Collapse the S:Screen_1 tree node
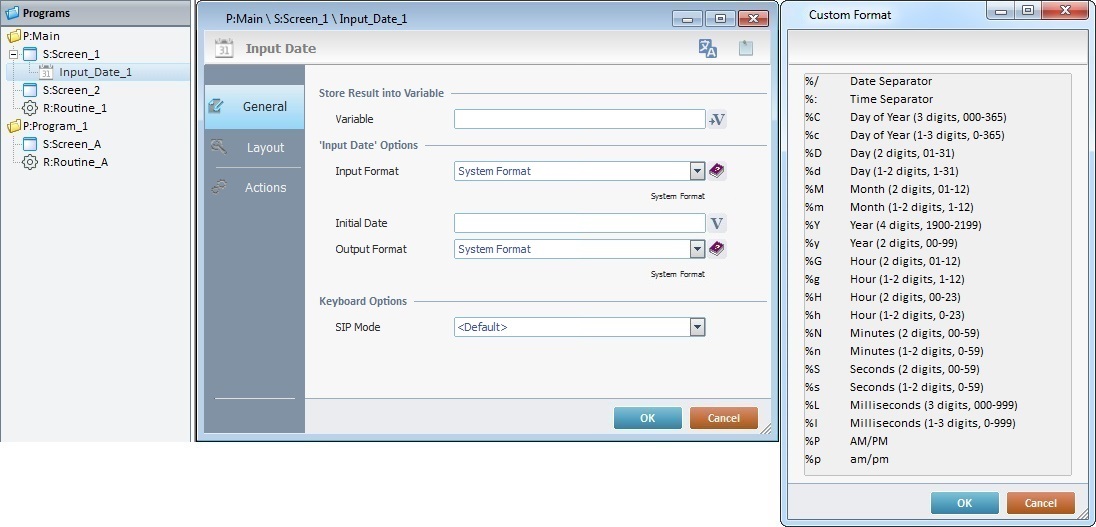The height and width of the screenshot is (527, 1096). tap(13, 54)
